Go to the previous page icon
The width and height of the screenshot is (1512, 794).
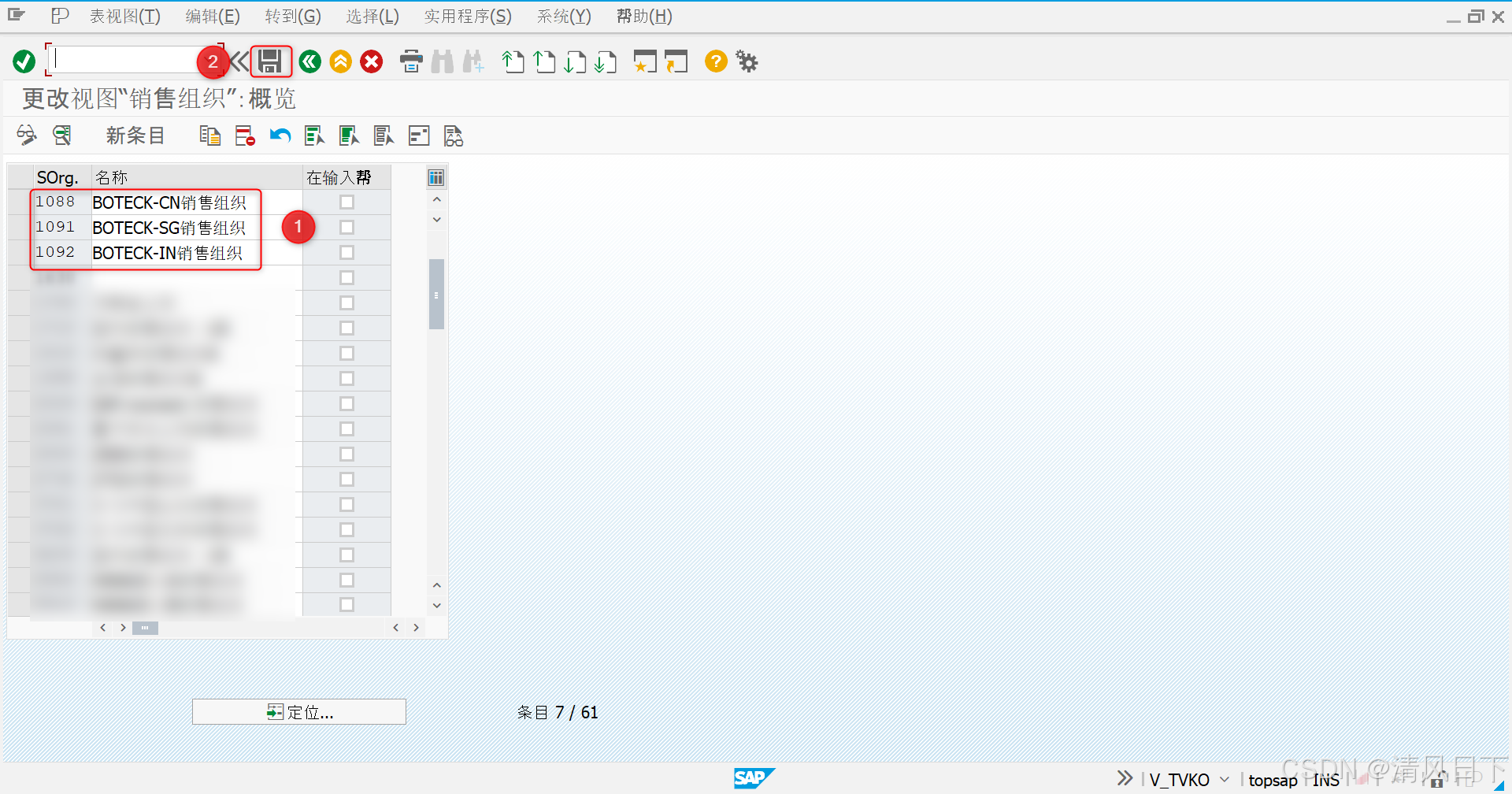[x=544, y=61]
